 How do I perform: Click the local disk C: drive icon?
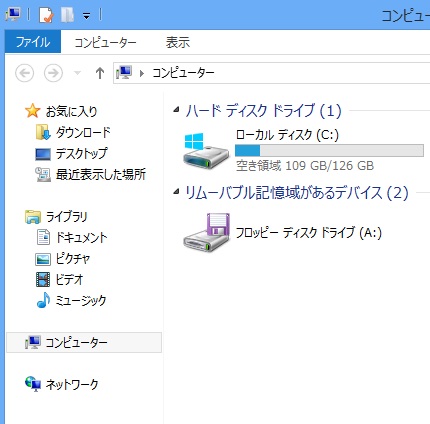pos(206,151)
